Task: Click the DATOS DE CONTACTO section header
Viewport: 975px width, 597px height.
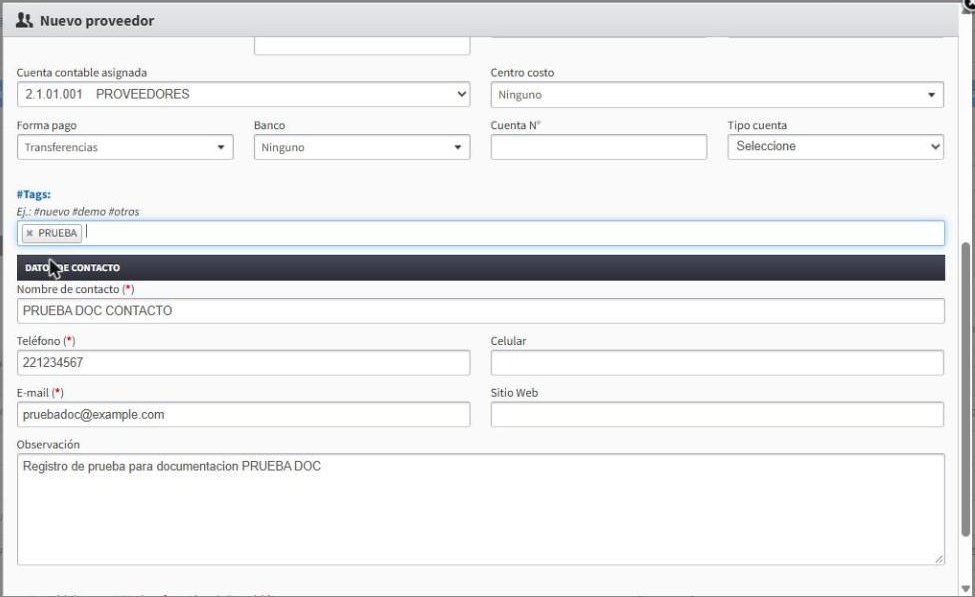Action: (481, 267)
